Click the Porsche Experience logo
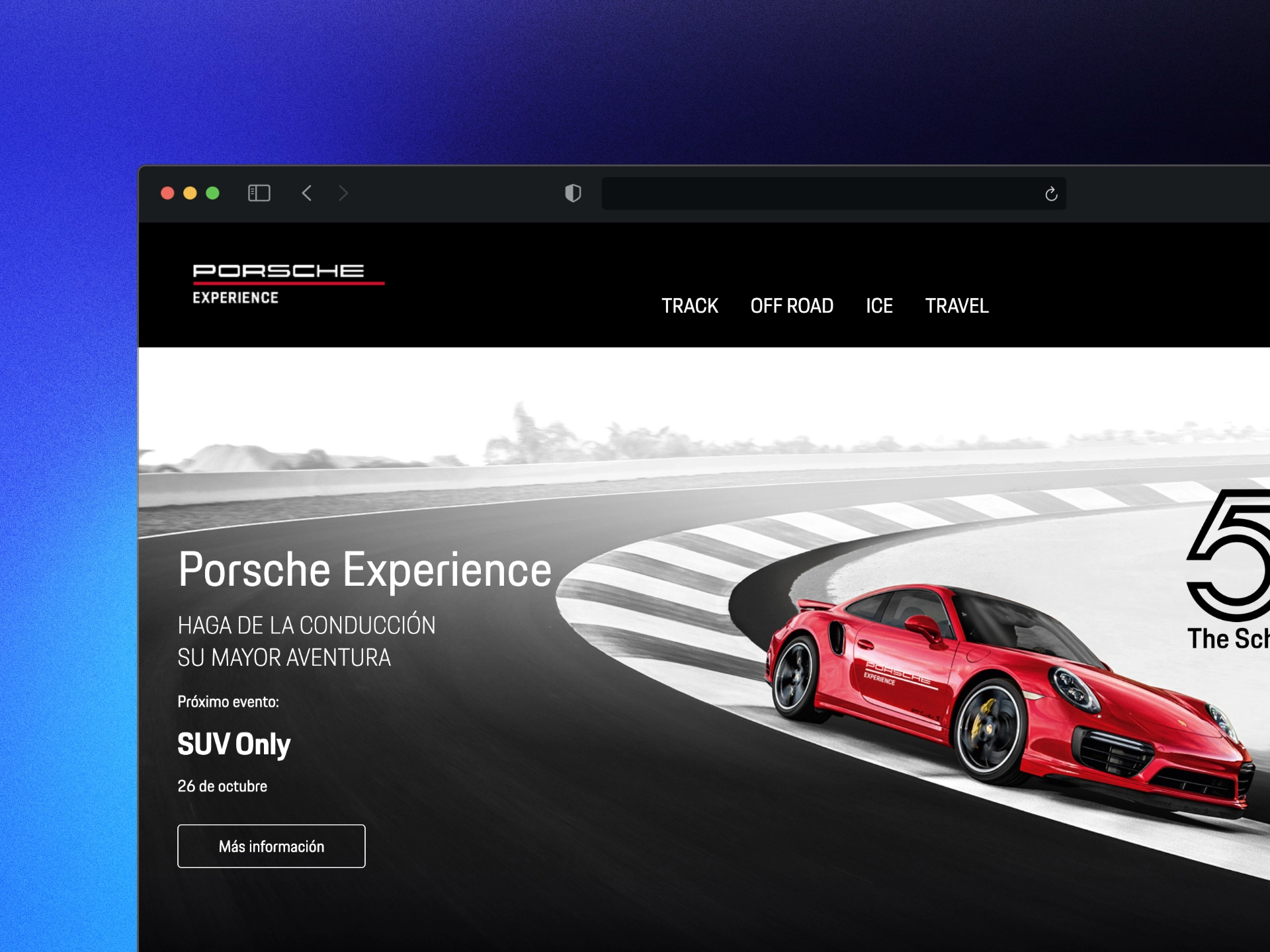This screenshot has width=1270, height=952. tap(288, 284)
